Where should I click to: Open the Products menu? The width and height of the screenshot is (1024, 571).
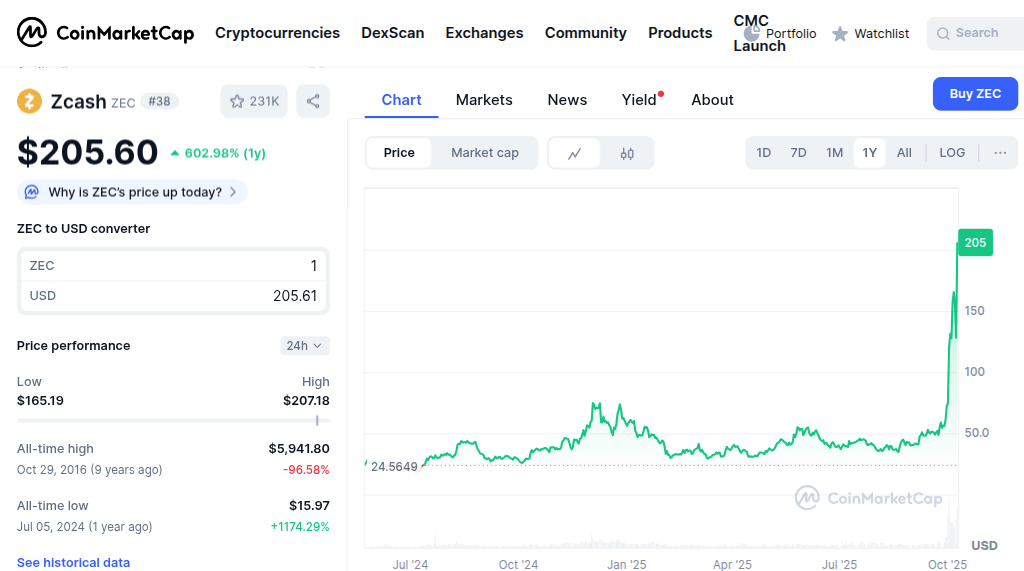(680, 33)
